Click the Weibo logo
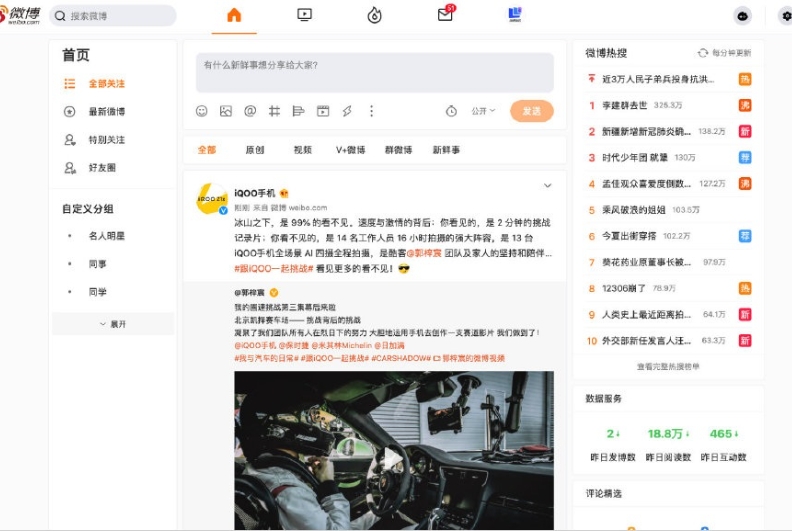Image resolution: width=792 pixels, height=531 pixels. 20,15
